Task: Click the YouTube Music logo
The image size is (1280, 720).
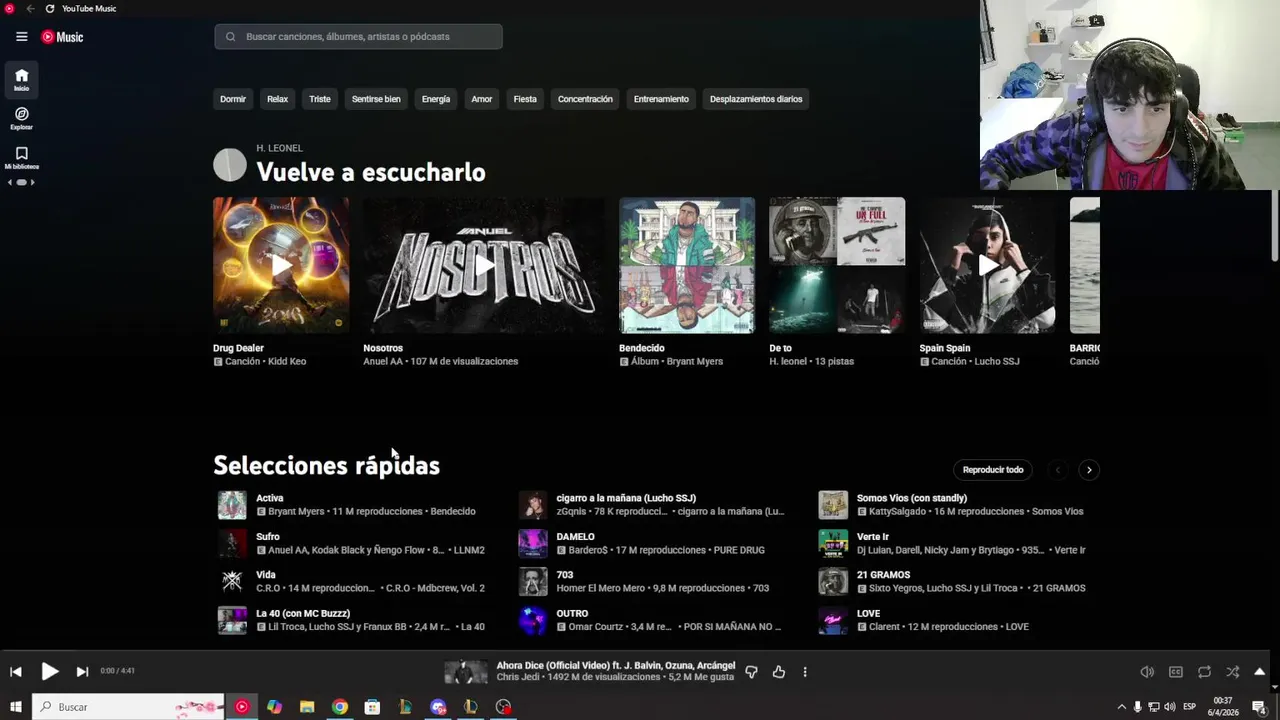Action: pyautogui.click(x=62, y=37)
